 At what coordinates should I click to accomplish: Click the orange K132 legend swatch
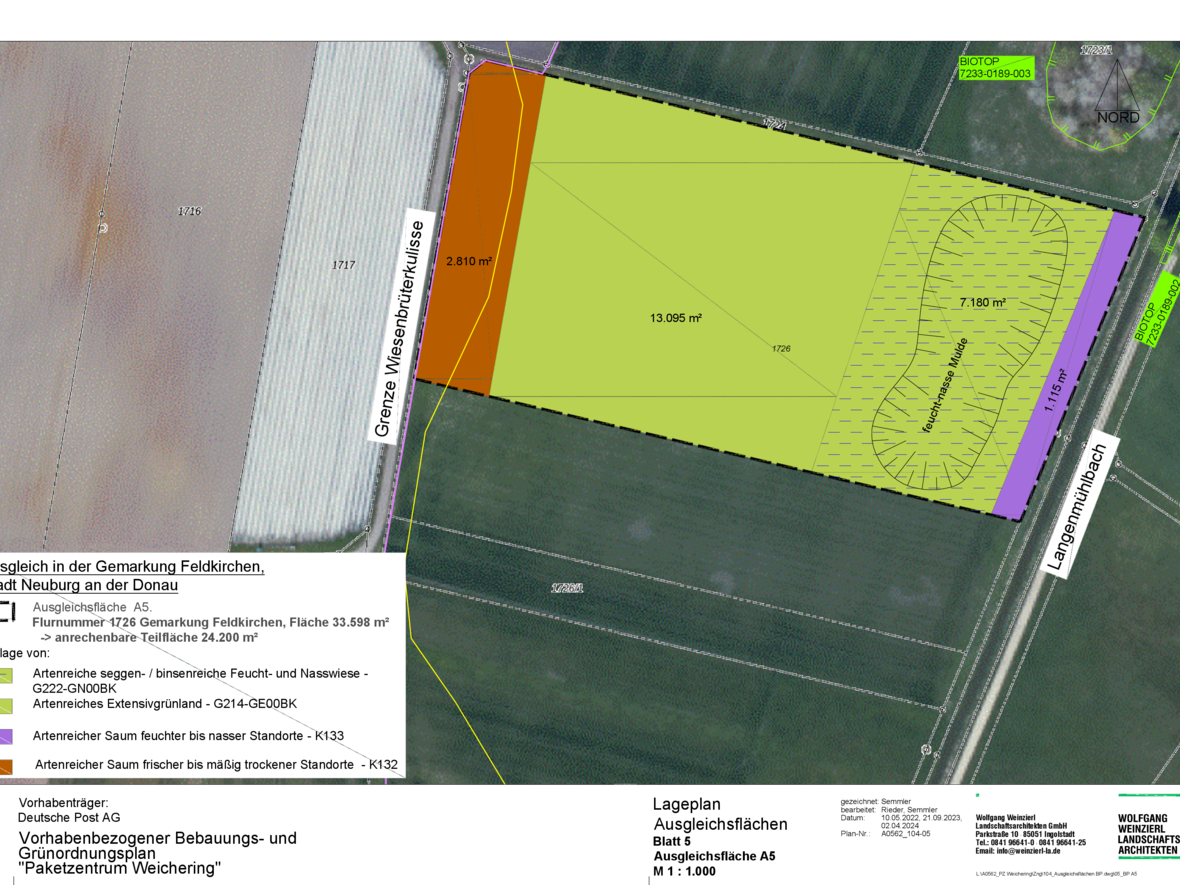6,765
